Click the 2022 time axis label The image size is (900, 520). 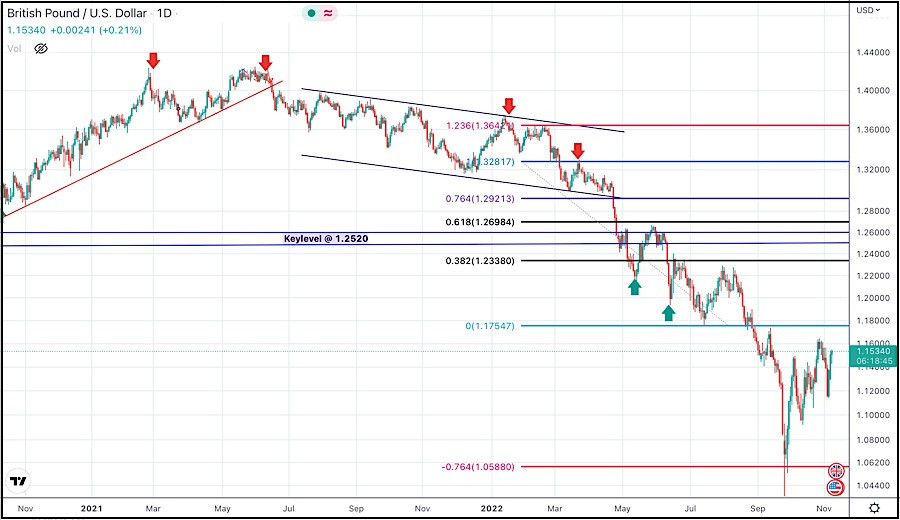click(491, 509)
